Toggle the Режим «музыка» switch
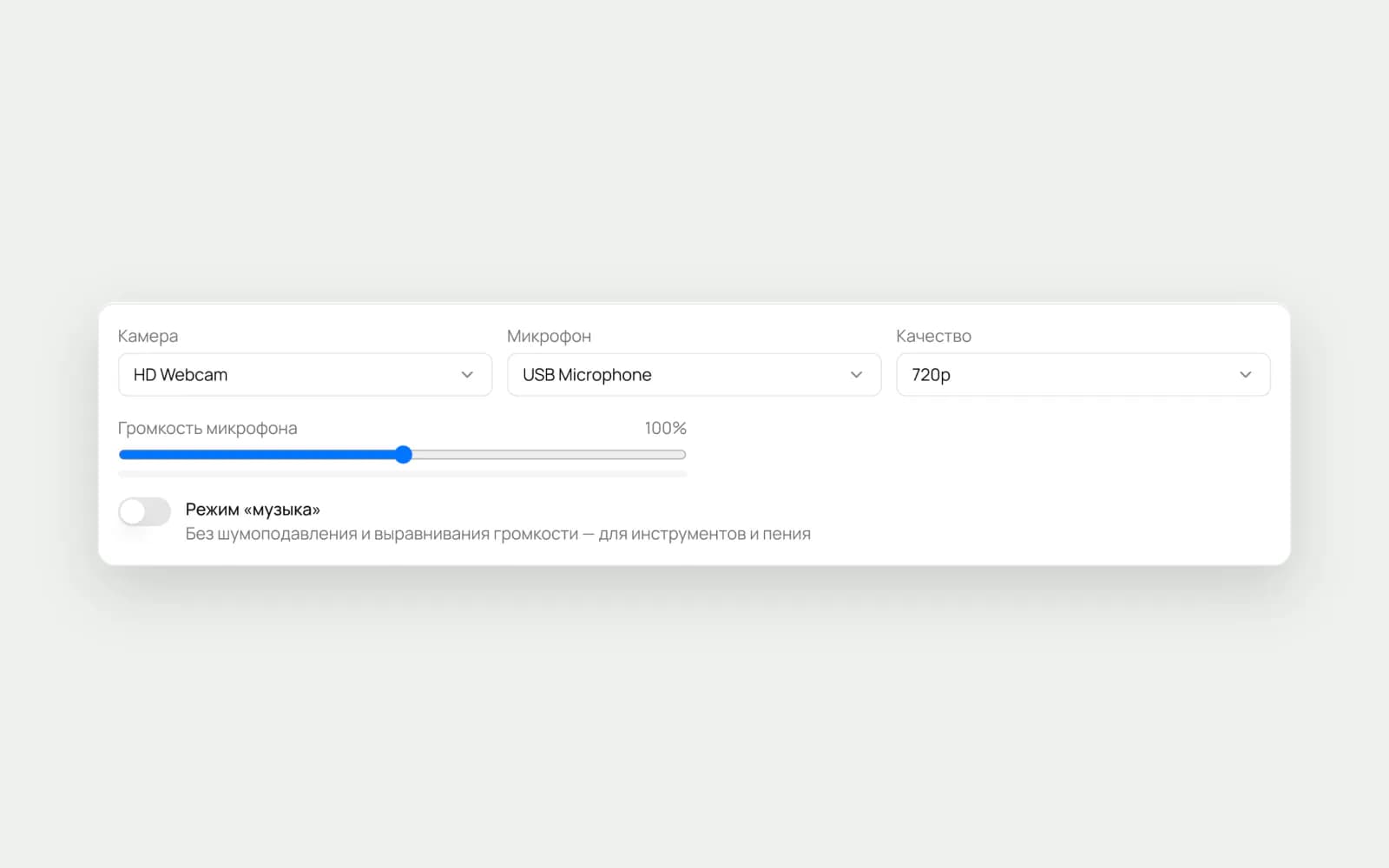Screen dimensions: 1389x868 pos(144,512)
